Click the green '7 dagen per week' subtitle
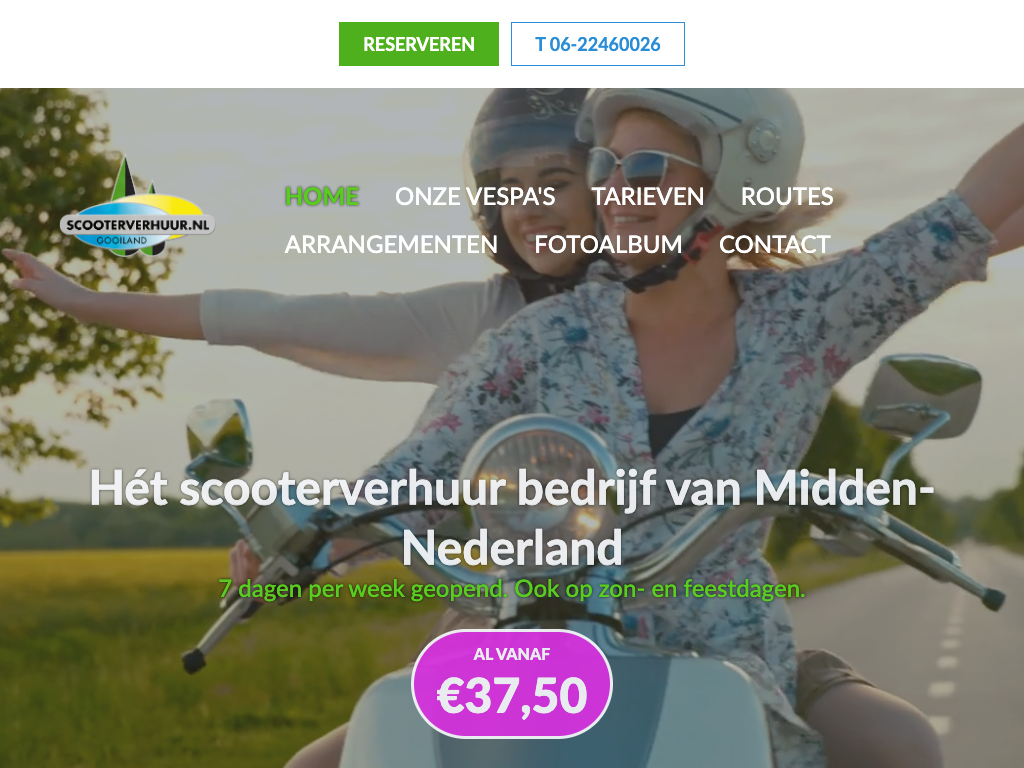 coord(512,589)
